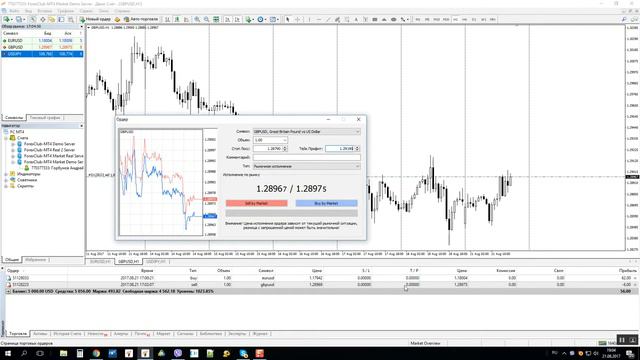Screen dimensions: 640x360
Task: Click Sell by Market button
Action: coord(256,203)
